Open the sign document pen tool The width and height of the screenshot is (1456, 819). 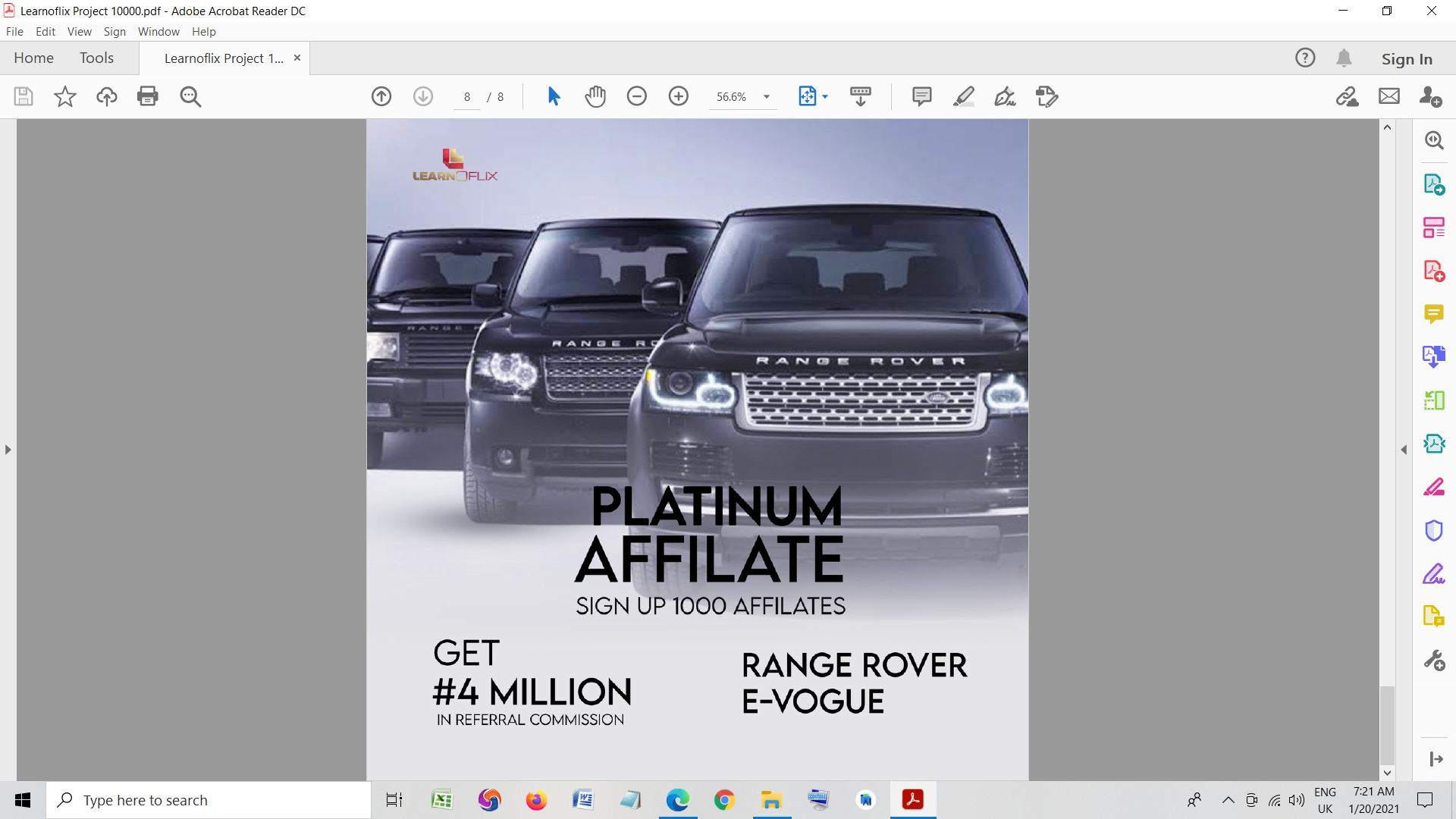pyautogui.click(x=1006, y=96)
